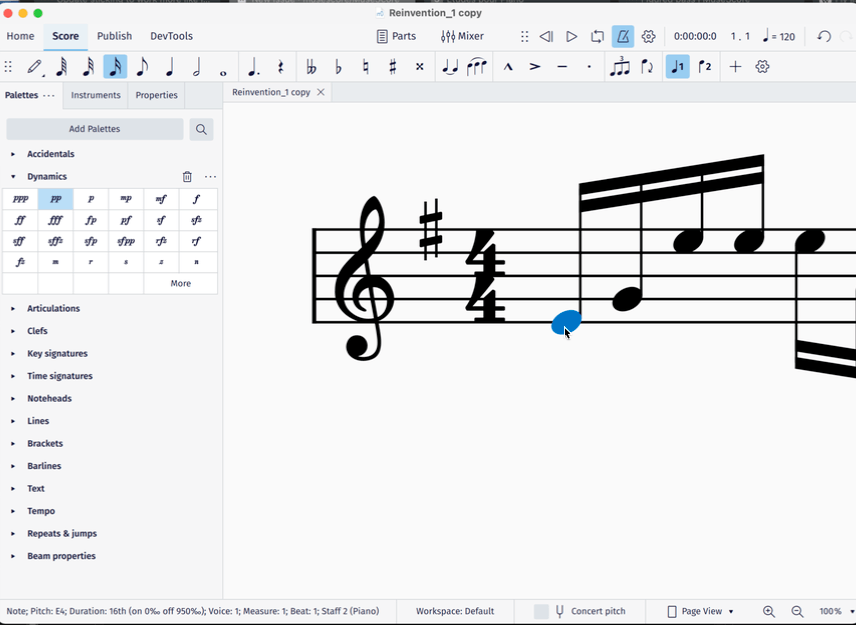The width and height of the screenshot is (856, 625).
Task: Add staccato articulation
Action: click(589, 67)
